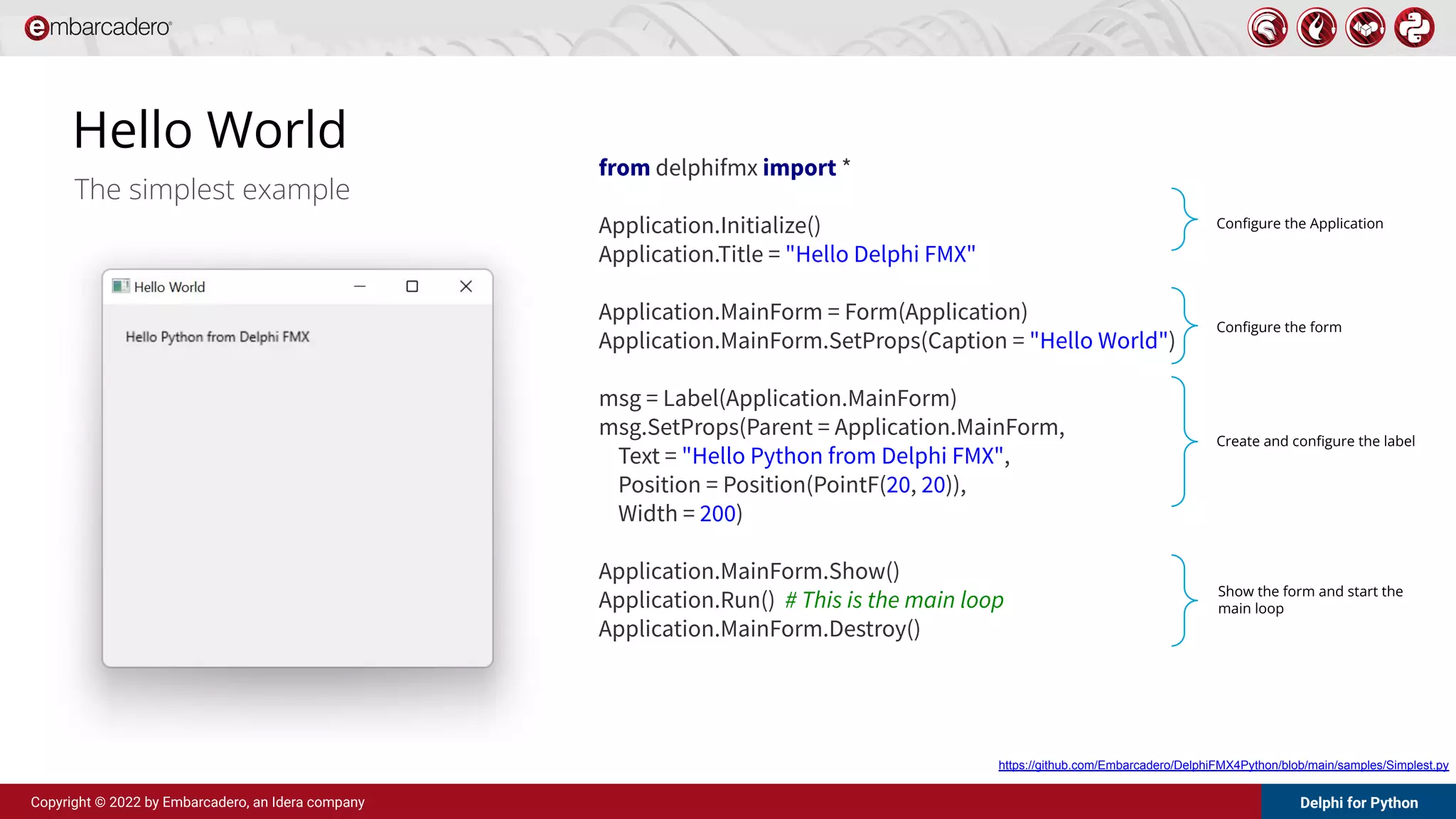Click the 'Configure the form' annotation

click(x=1278, y=327)
